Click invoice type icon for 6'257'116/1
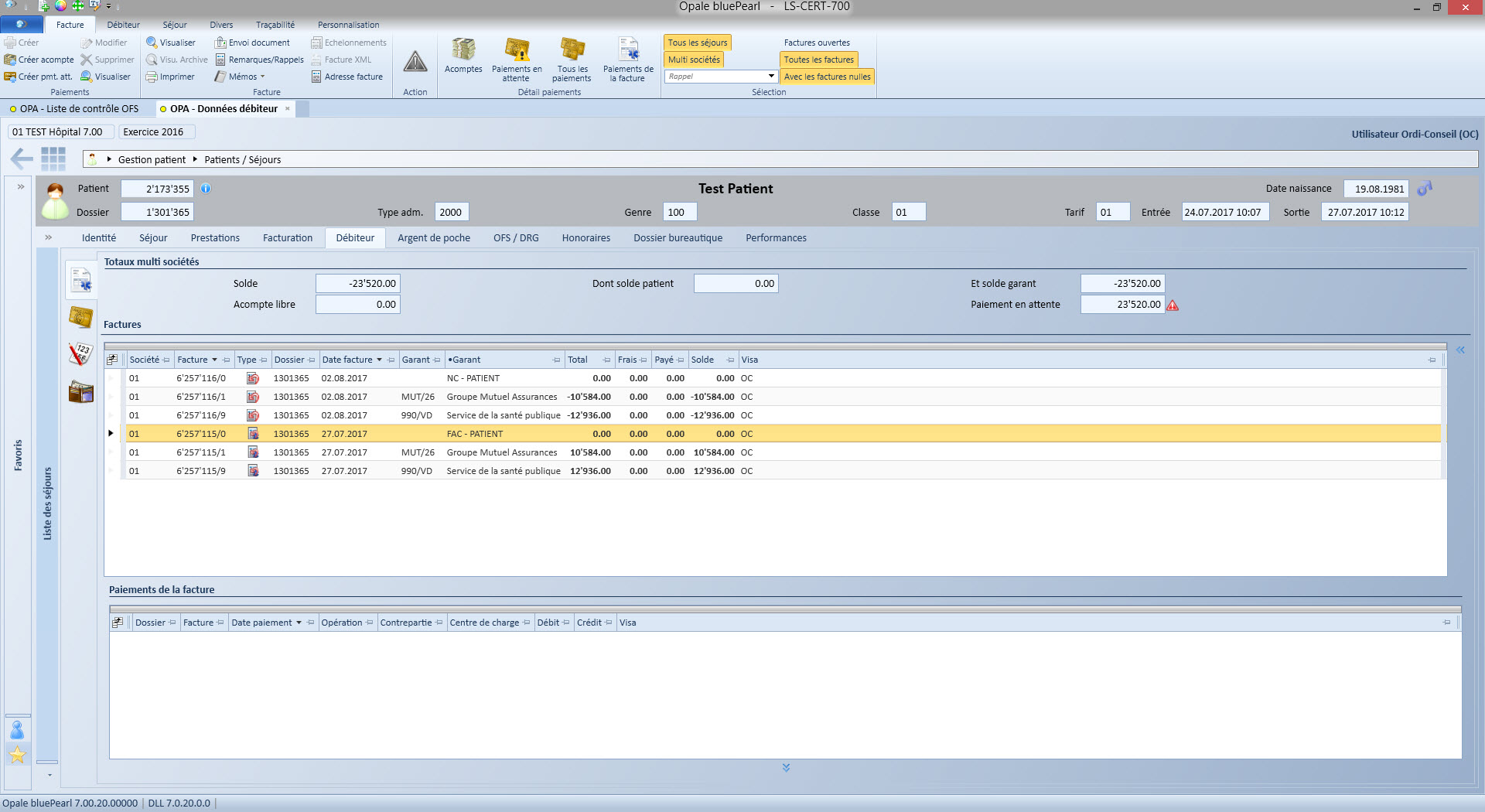Image resolution: width=1485 pixels, height=812 pixels. point(253,397)
